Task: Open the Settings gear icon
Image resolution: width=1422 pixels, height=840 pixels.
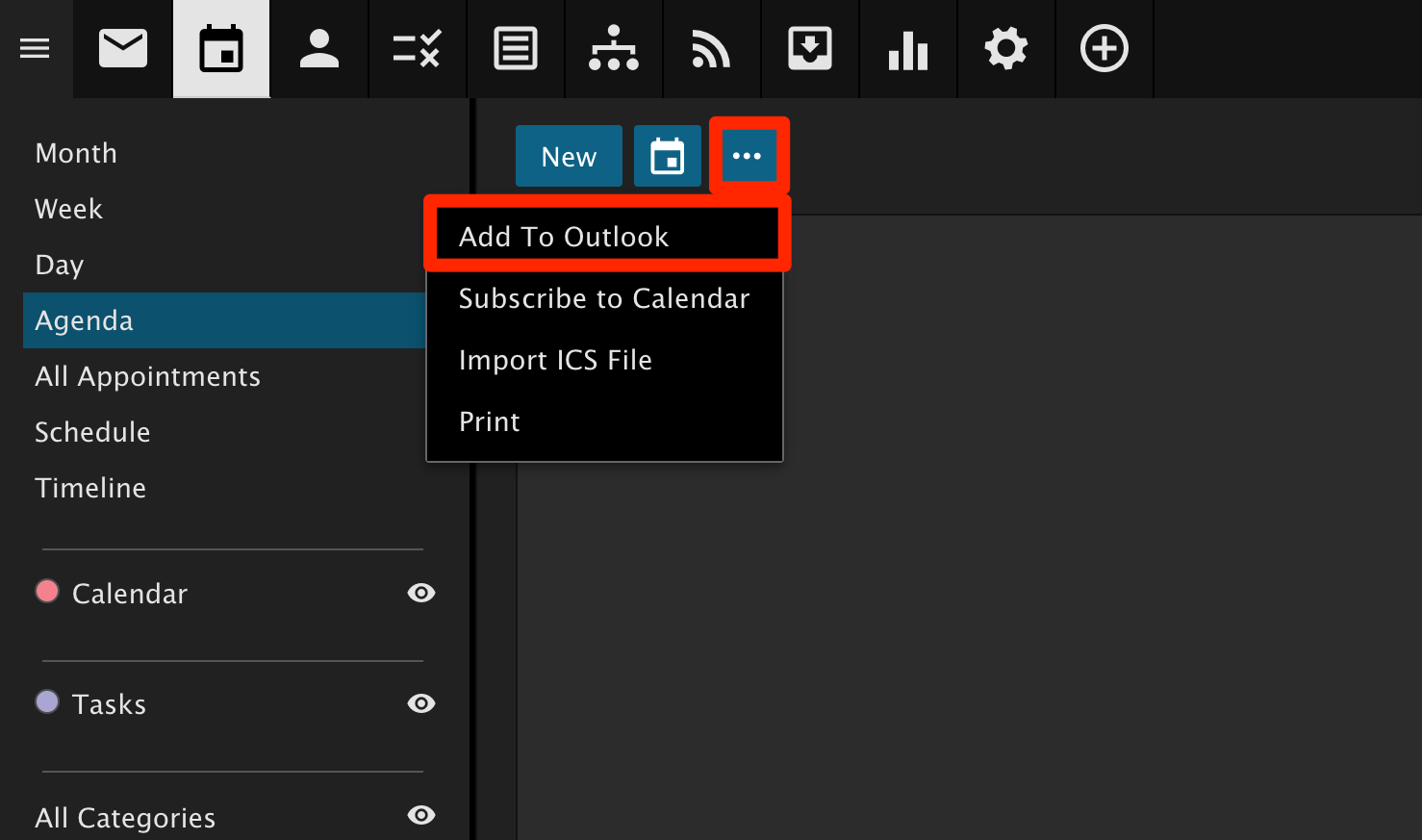Action: tap(1006, 49)
